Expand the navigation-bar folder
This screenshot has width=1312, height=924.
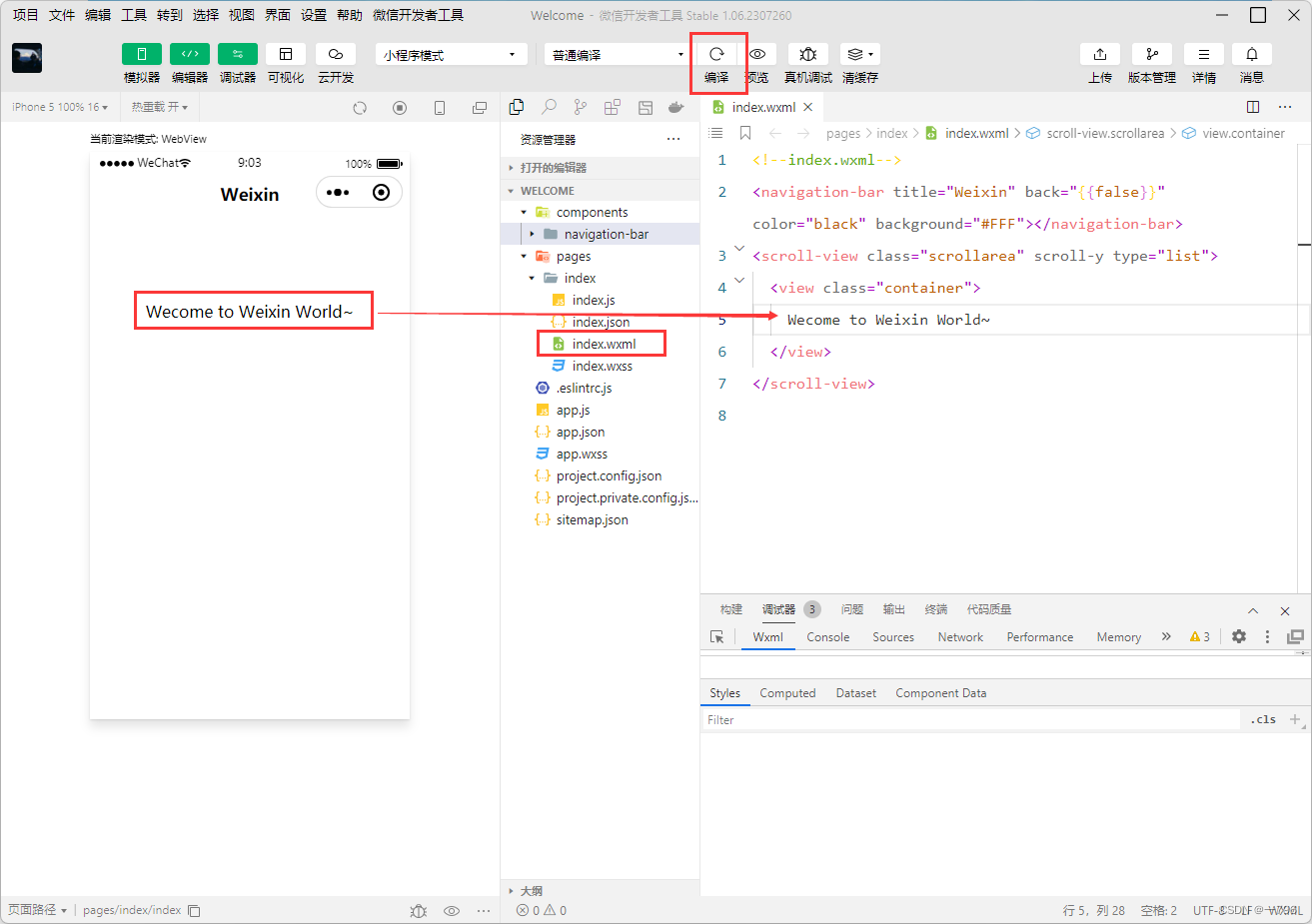(x=600, y=234)
